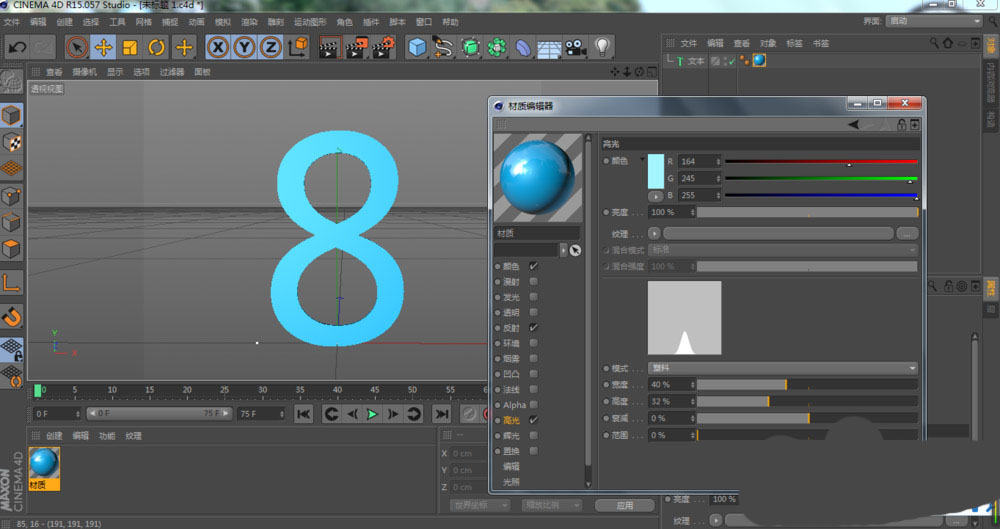Enable the 透明 channel checkbox
Image resolution: width=1000 pixels, height=529 pixels.
[533, 312]
